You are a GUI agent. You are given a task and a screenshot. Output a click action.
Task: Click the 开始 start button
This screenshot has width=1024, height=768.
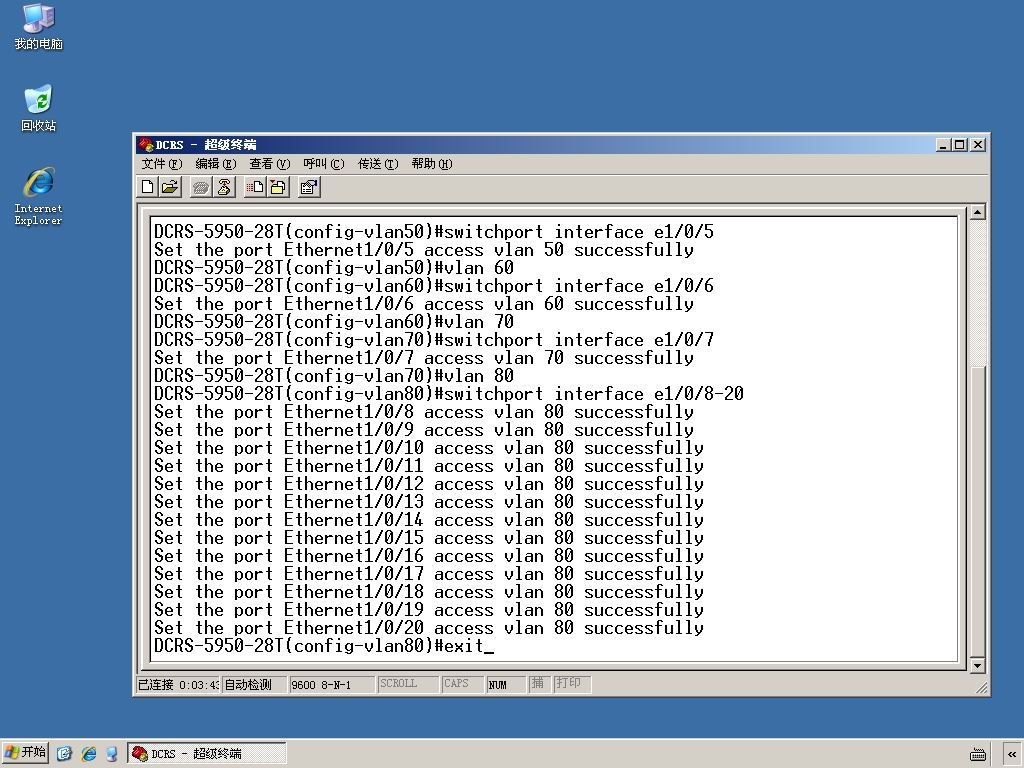[25, 753]
